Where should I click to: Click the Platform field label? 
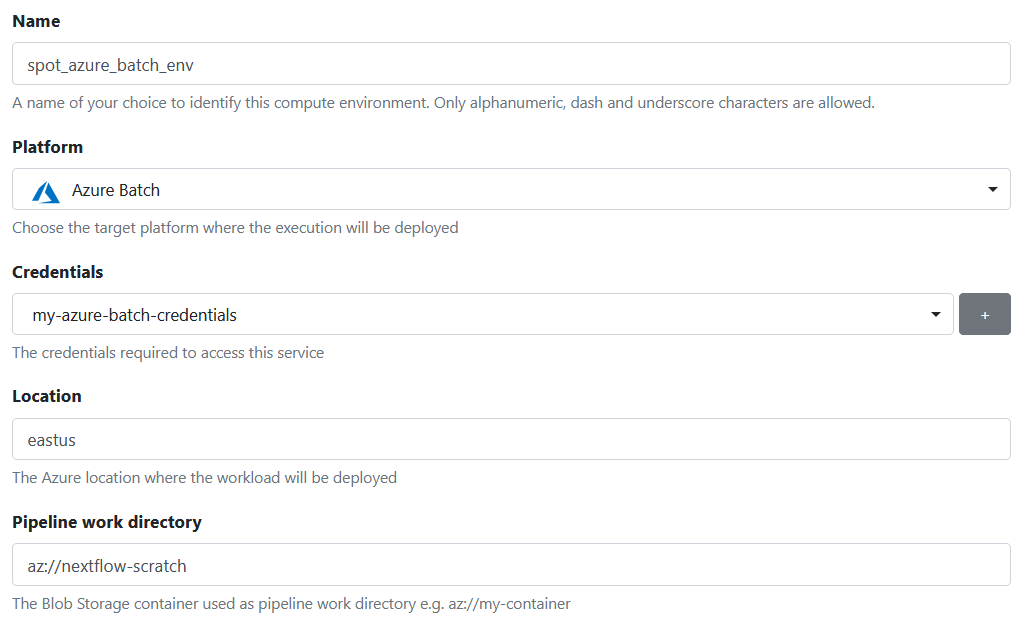tap(47, 147)
